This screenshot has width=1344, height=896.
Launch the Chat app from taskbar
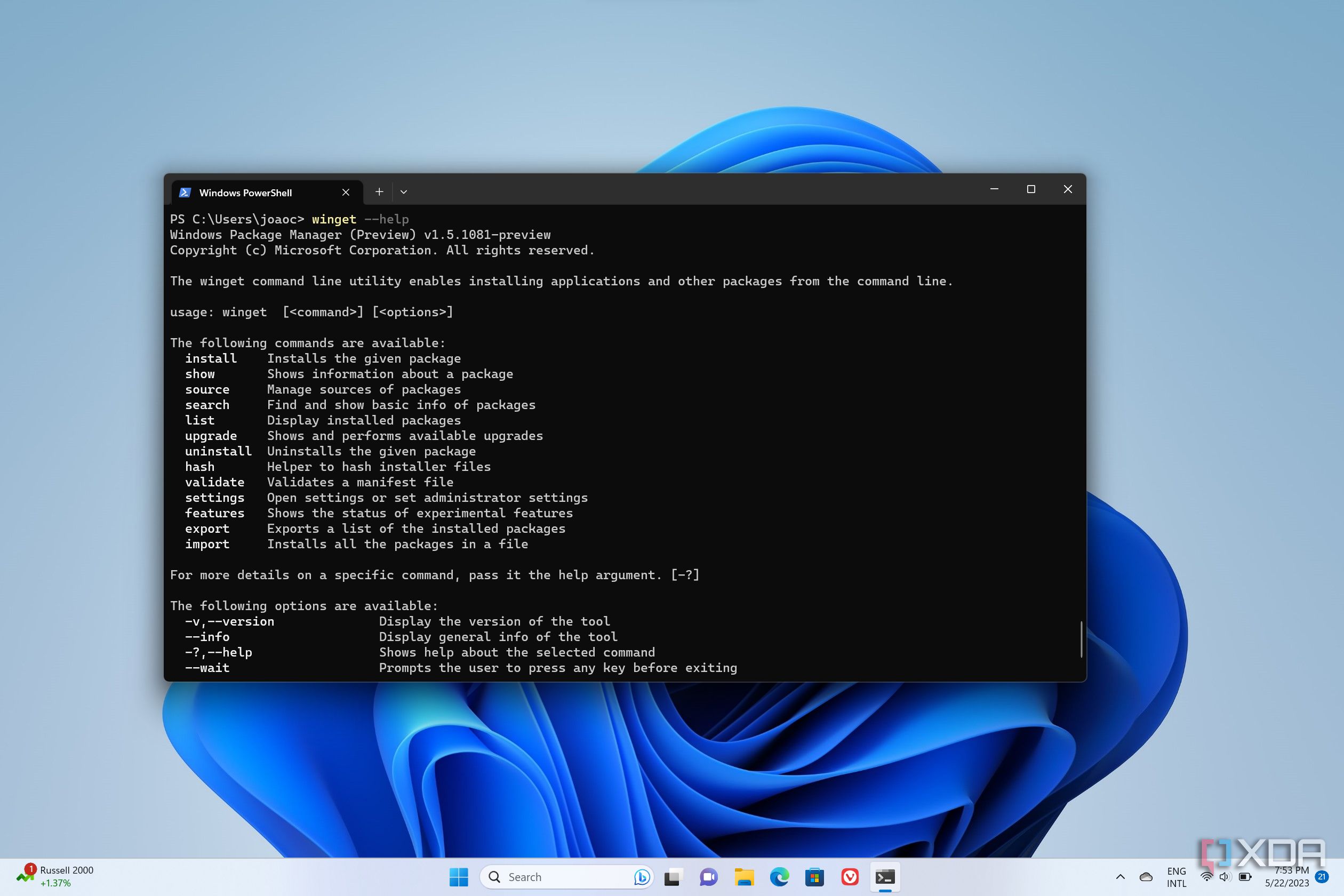tap(709, 877)
